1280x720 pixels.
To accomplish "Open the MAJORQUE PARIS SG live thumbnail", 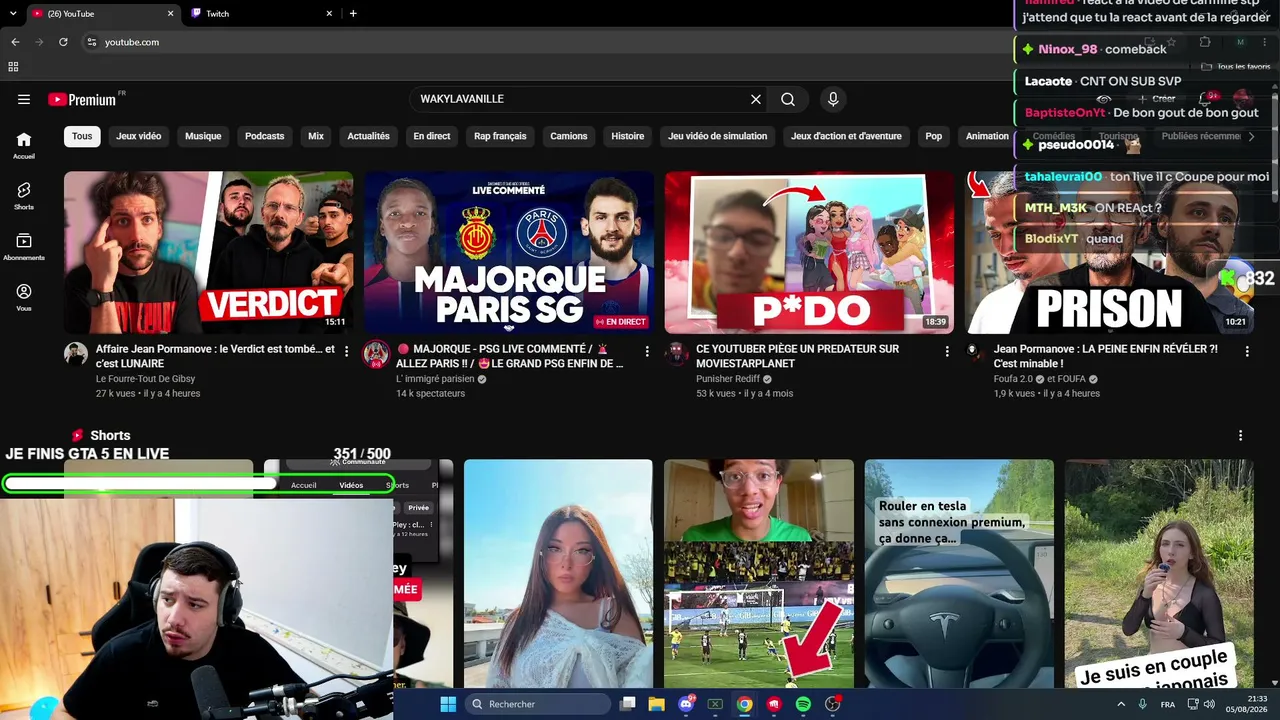I will click(509, 252).
